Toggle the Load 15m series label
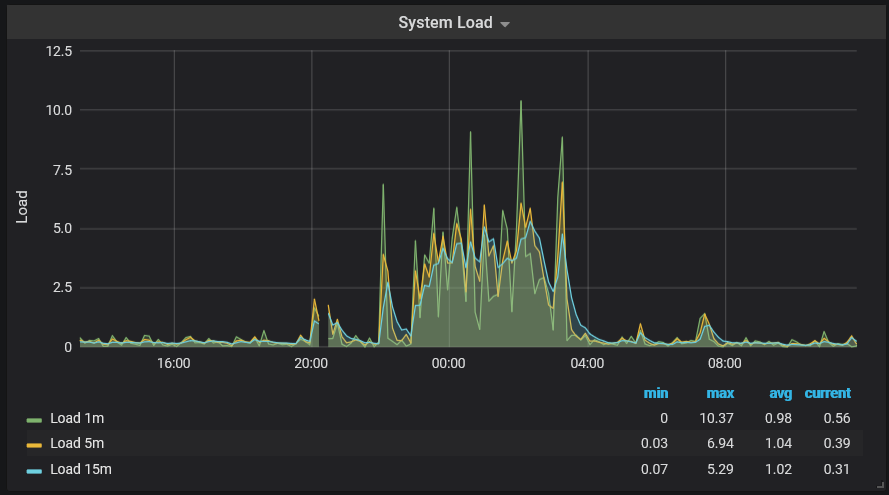Screen dimensions: 889x495 pyautogui.click(x=81, y=468)
